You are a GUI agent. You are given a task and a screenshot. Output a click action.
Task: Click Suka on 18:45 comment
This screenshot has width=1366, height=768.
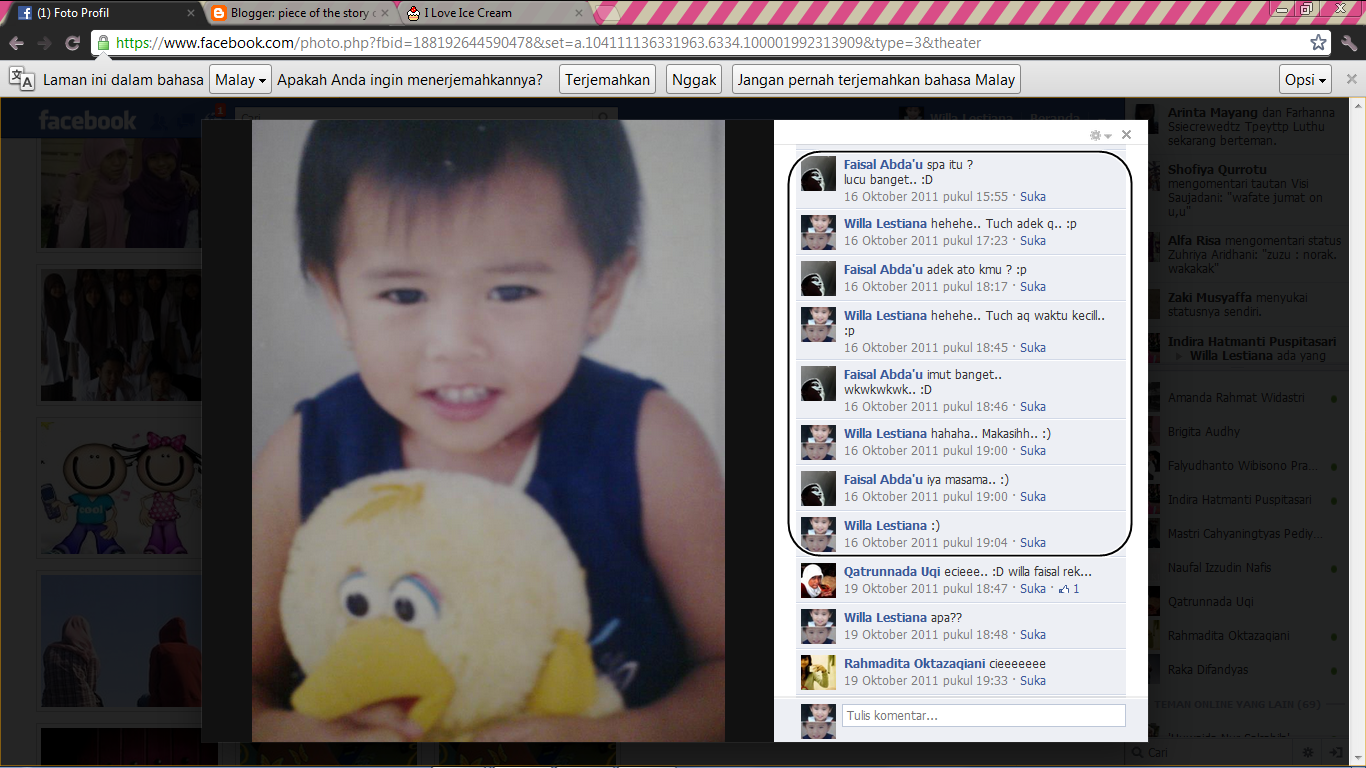pos(1033,347)
